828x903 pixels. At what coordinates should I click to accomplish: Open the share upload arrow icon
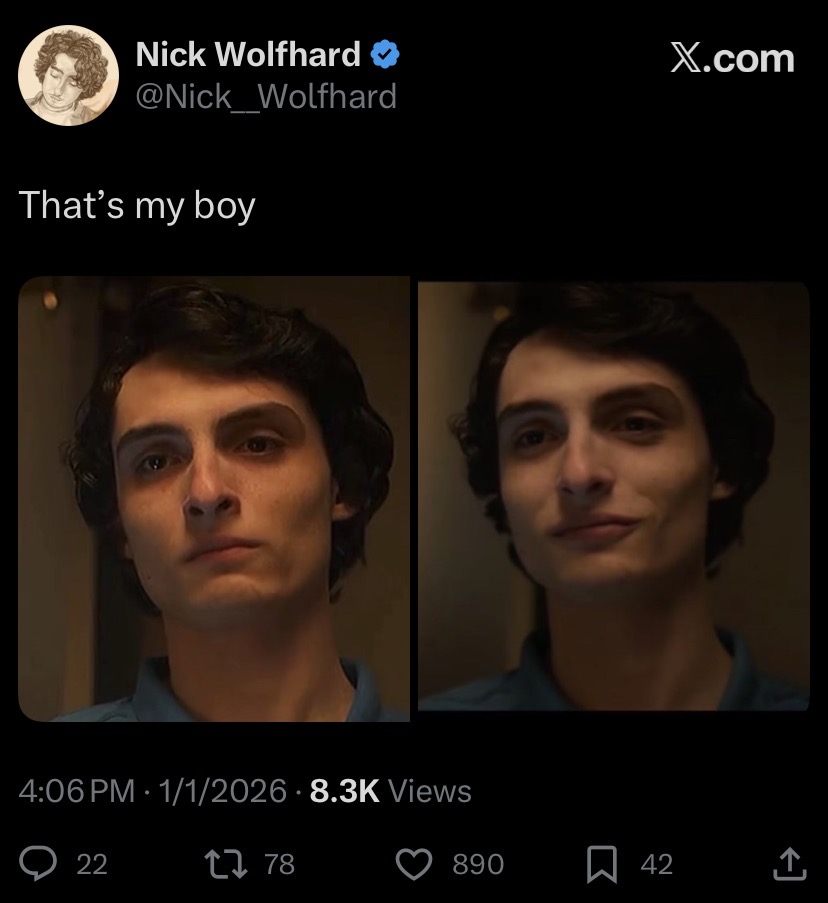click(789, 864)
